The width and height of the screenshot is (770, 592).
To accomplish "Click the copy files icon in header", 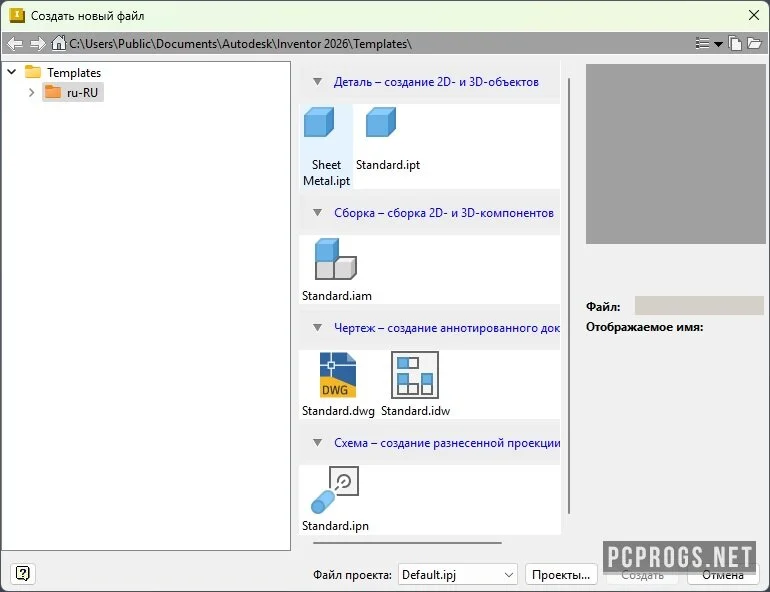I will (735, 44).
